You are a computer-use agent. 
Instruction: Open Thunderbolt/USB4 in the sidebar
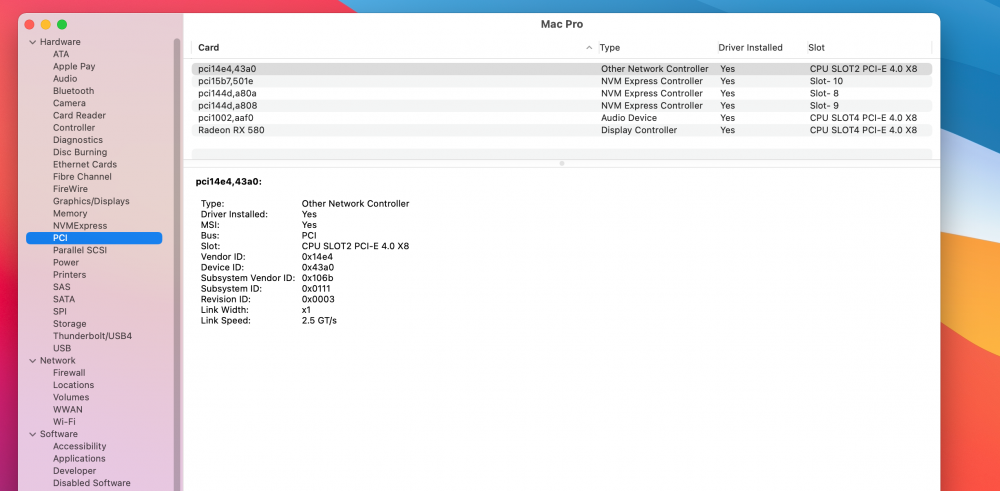tap(92, 336)
